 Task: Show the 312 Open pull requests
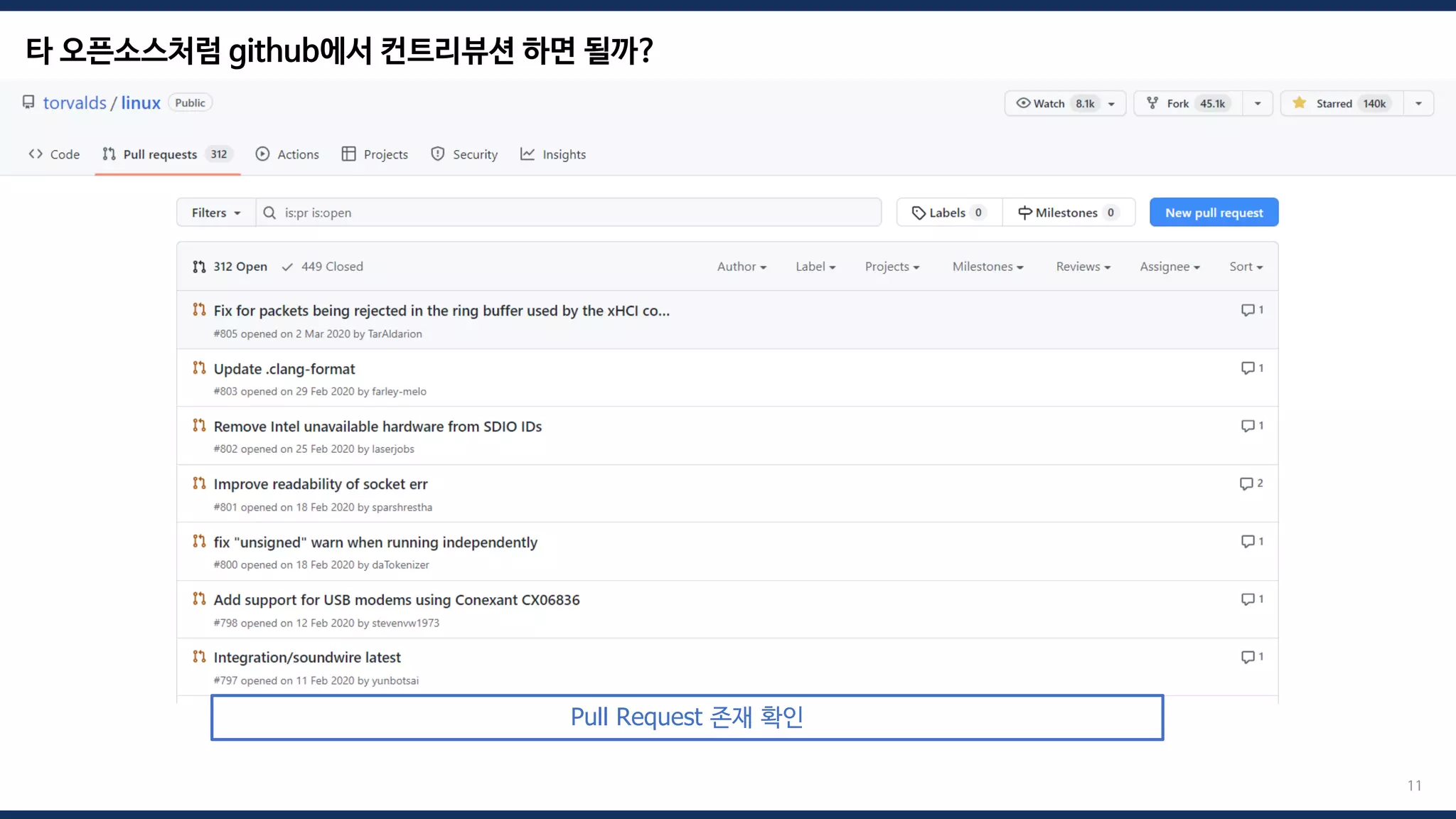click(x=230, y=267)
